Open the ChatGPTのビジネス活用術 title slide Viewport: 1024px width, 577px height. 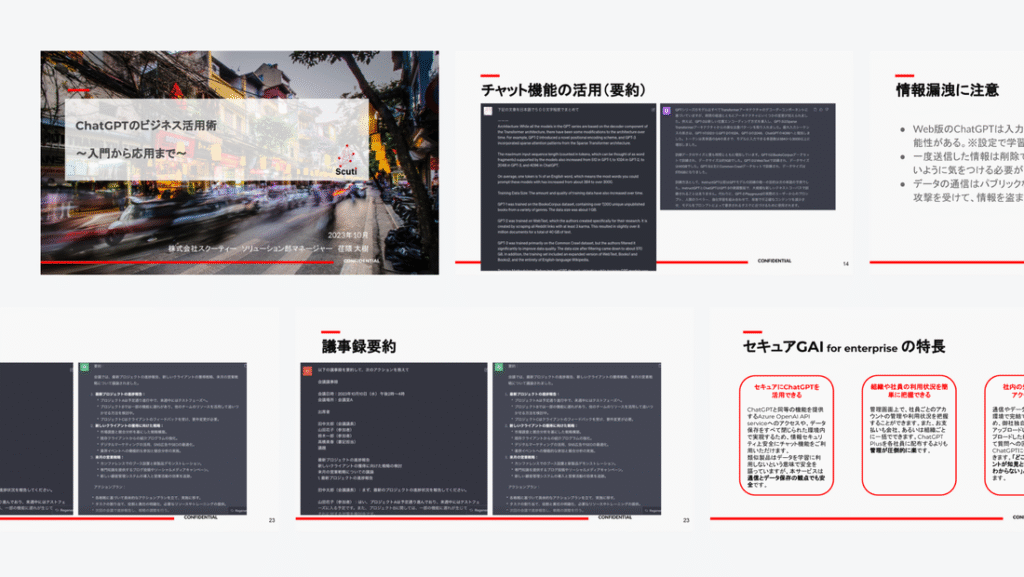[240, 163]
